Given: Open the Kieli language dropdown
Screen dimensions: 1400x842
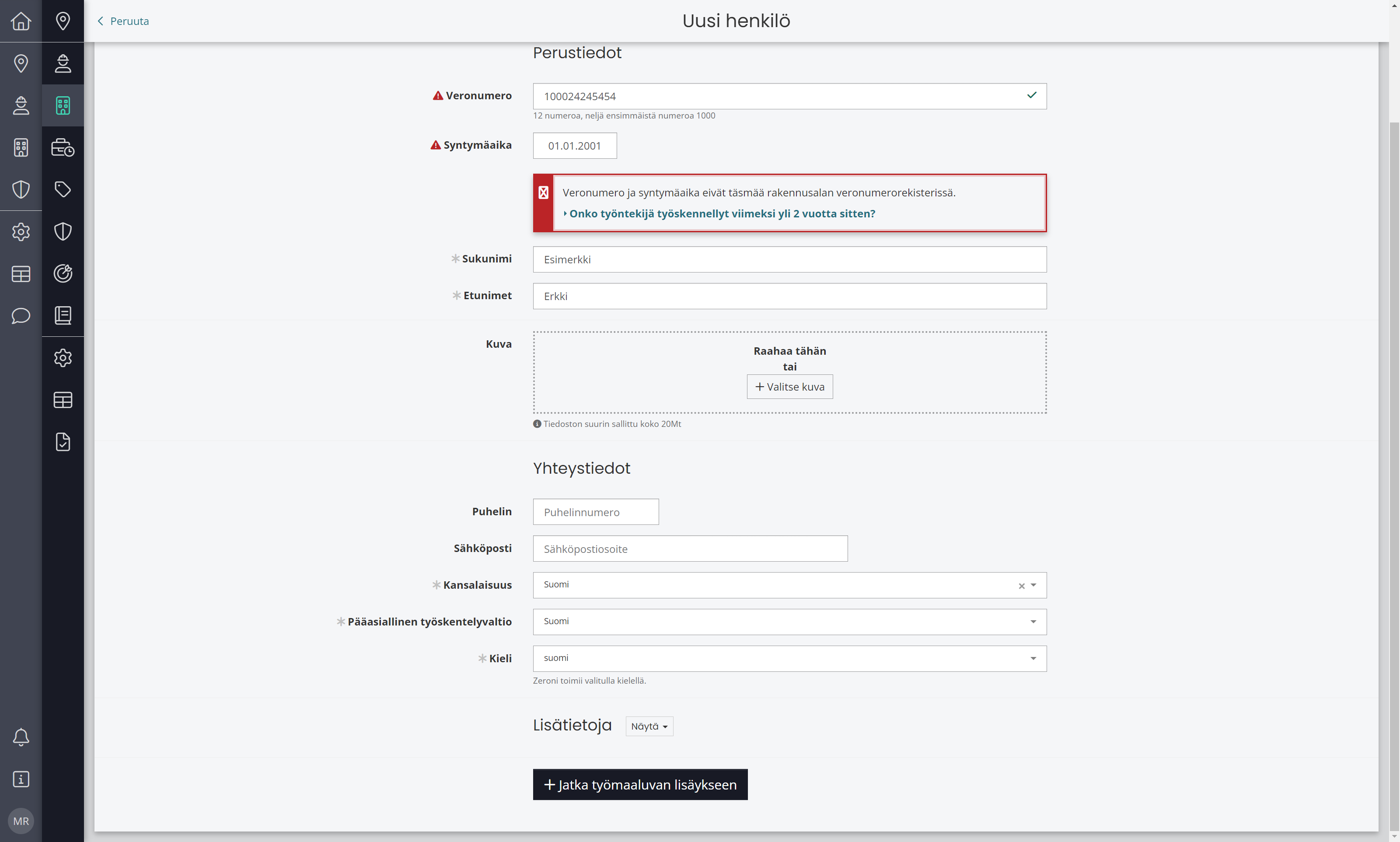Looking at the screenshot, I should 789,659.
